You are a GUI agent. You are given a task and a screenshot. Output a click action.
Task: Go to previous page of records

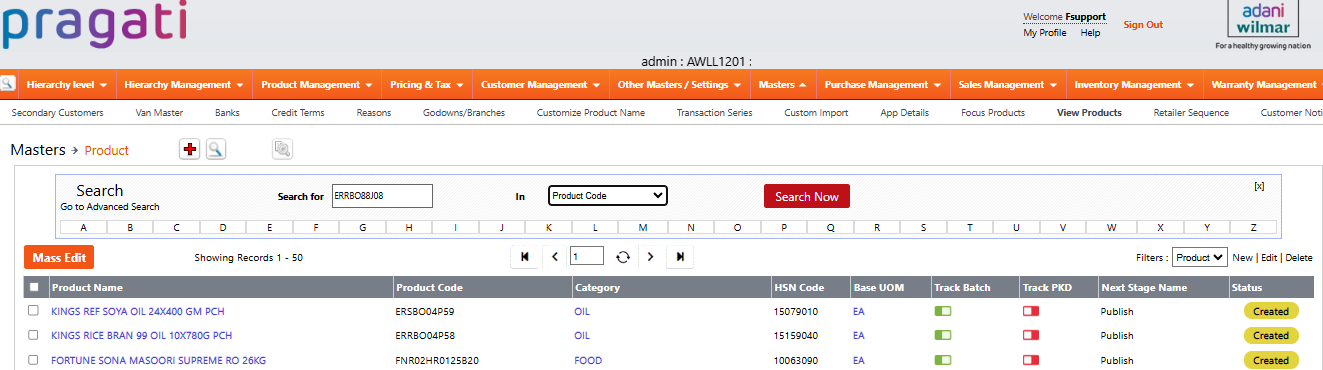555,257
